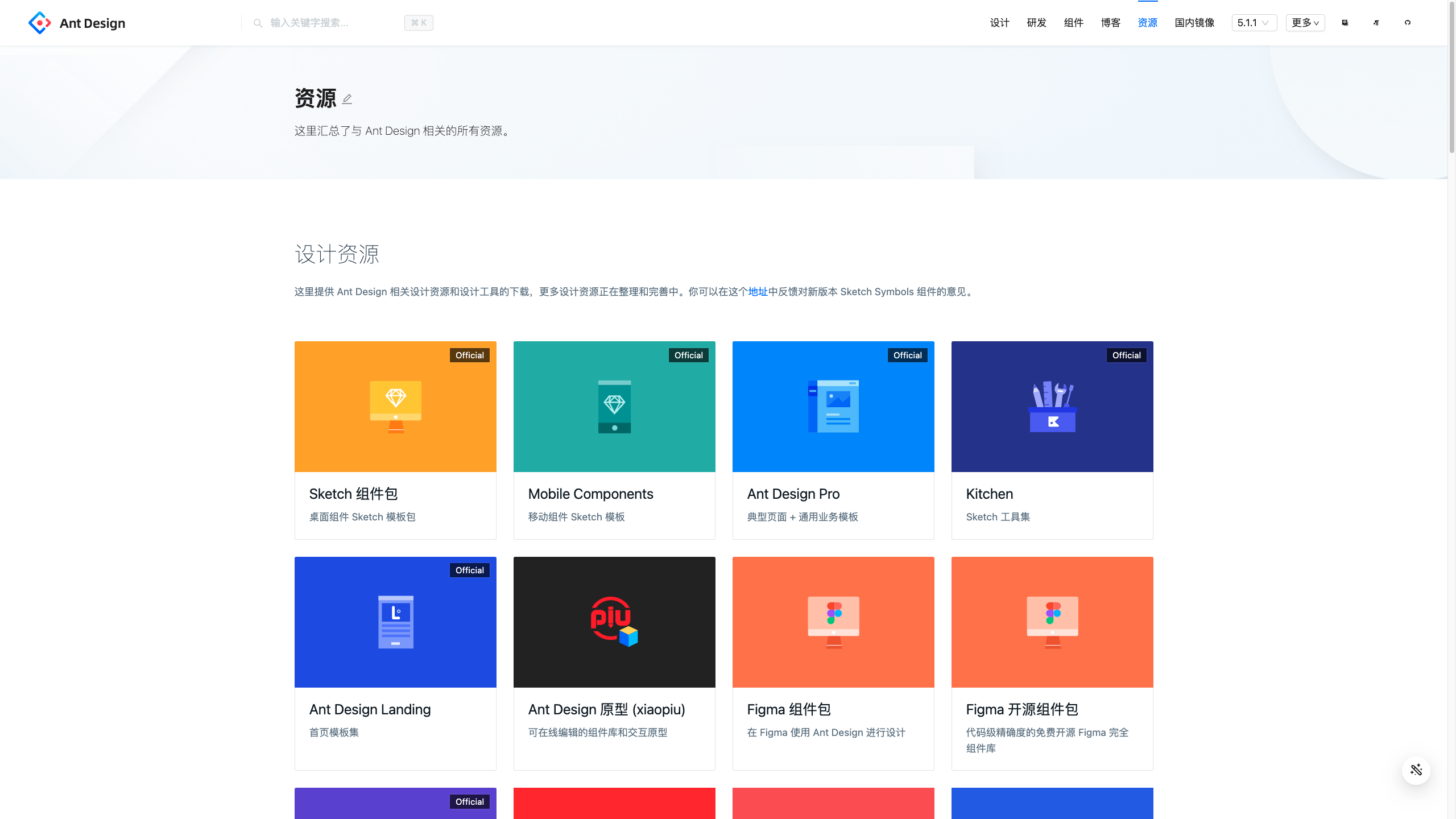
Task: Open the 5.1.1 version dropdown
Action: (1254, 23)
